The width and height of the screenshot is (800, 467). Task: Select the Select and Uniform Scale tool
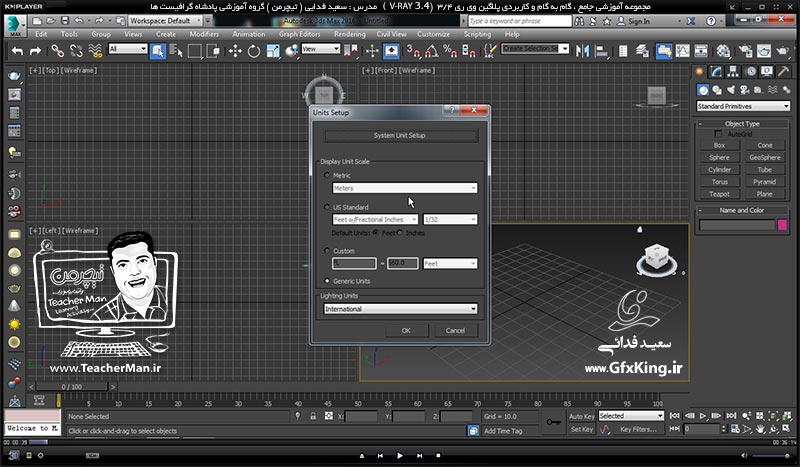(x=273, y=51)
